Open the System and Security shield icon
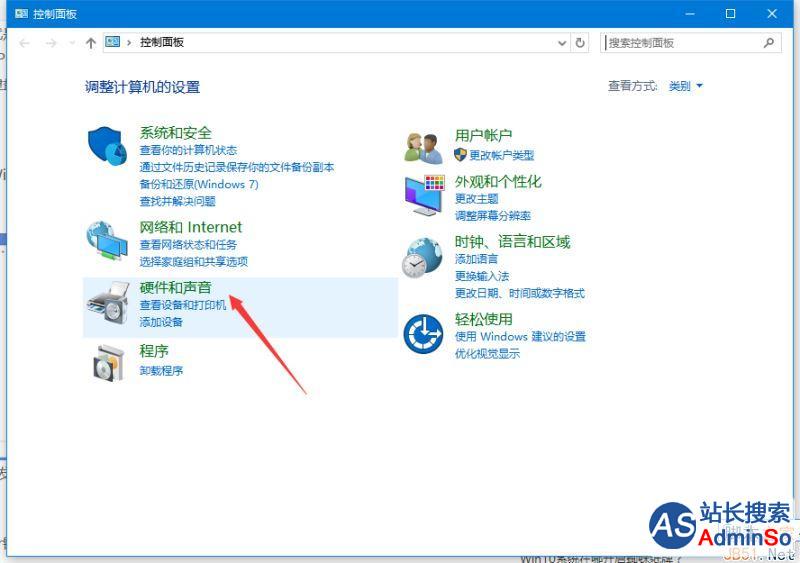The width and height of the screenshot is (800, 563). (x=107, y=146)
